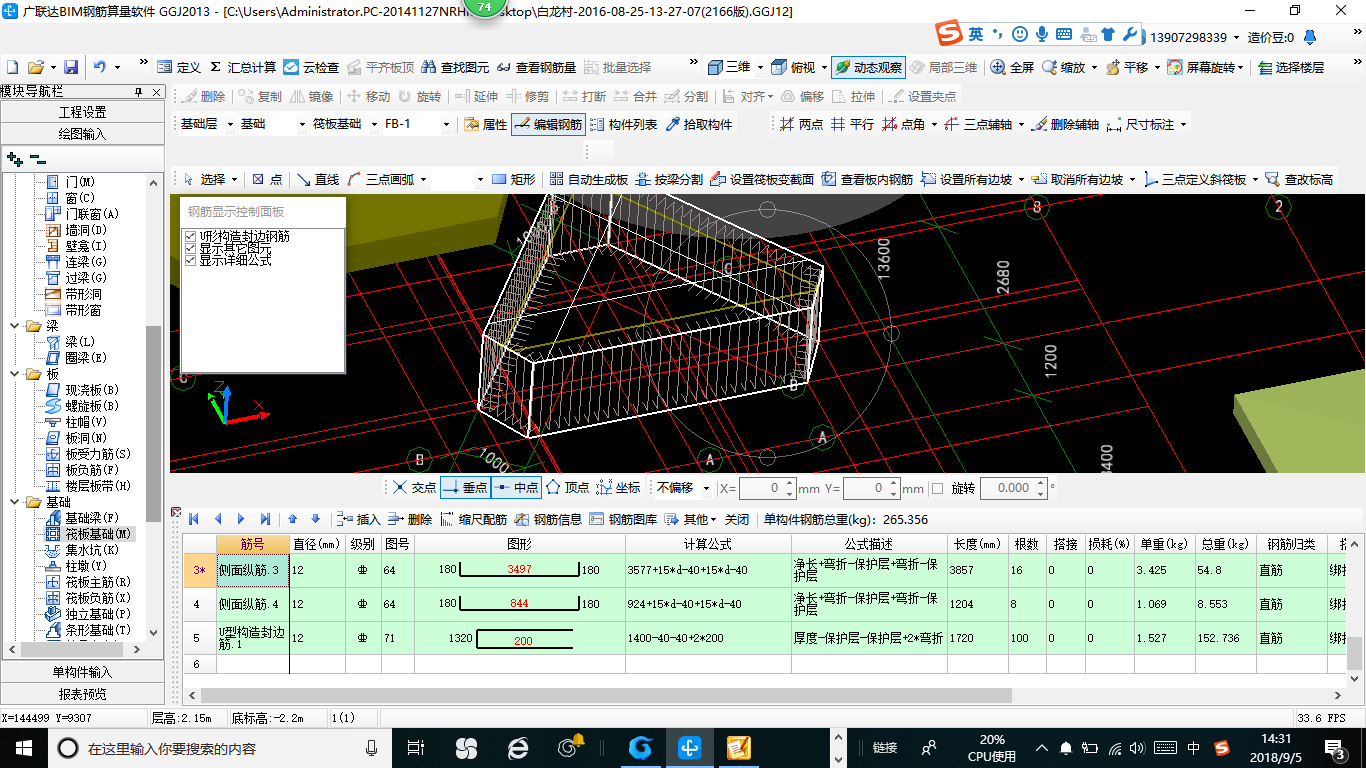Toggle 显示详细公式 checkbox

click(x=190, y=260)
